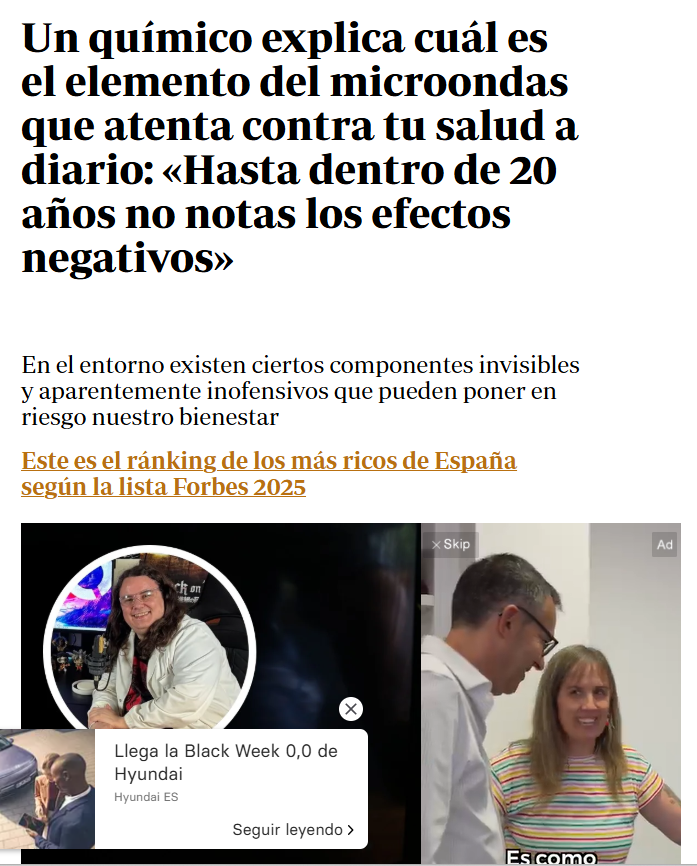Click the video ad with striped shirt woman
Image resolution: width=697 pixels, height=866 pixels.
(551, 694)
